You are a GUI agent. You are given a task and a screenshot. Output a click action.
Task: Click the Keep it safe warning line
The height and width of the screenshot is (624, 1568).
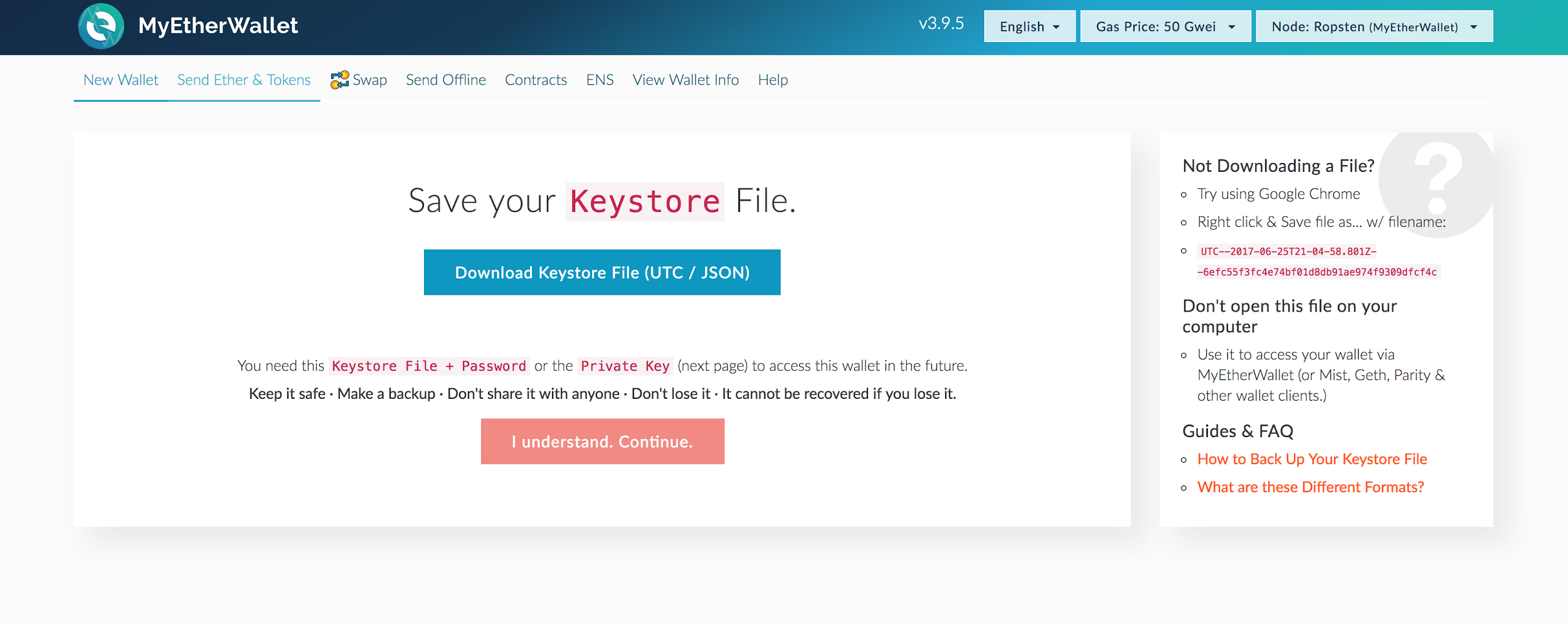[602, 394]
